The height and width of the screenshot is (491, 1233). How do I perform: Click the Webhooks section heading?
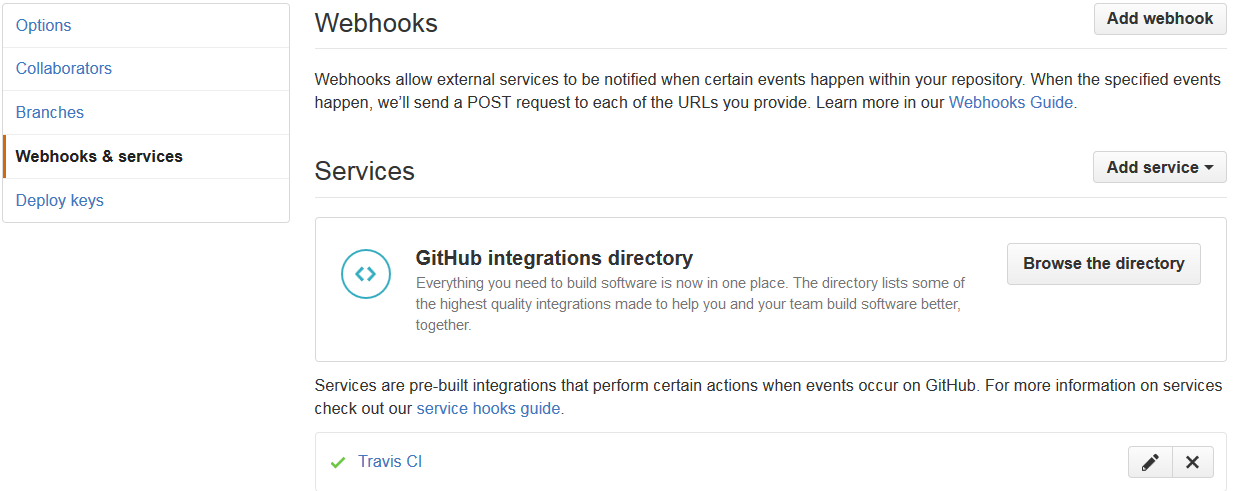tap(376, 23)
